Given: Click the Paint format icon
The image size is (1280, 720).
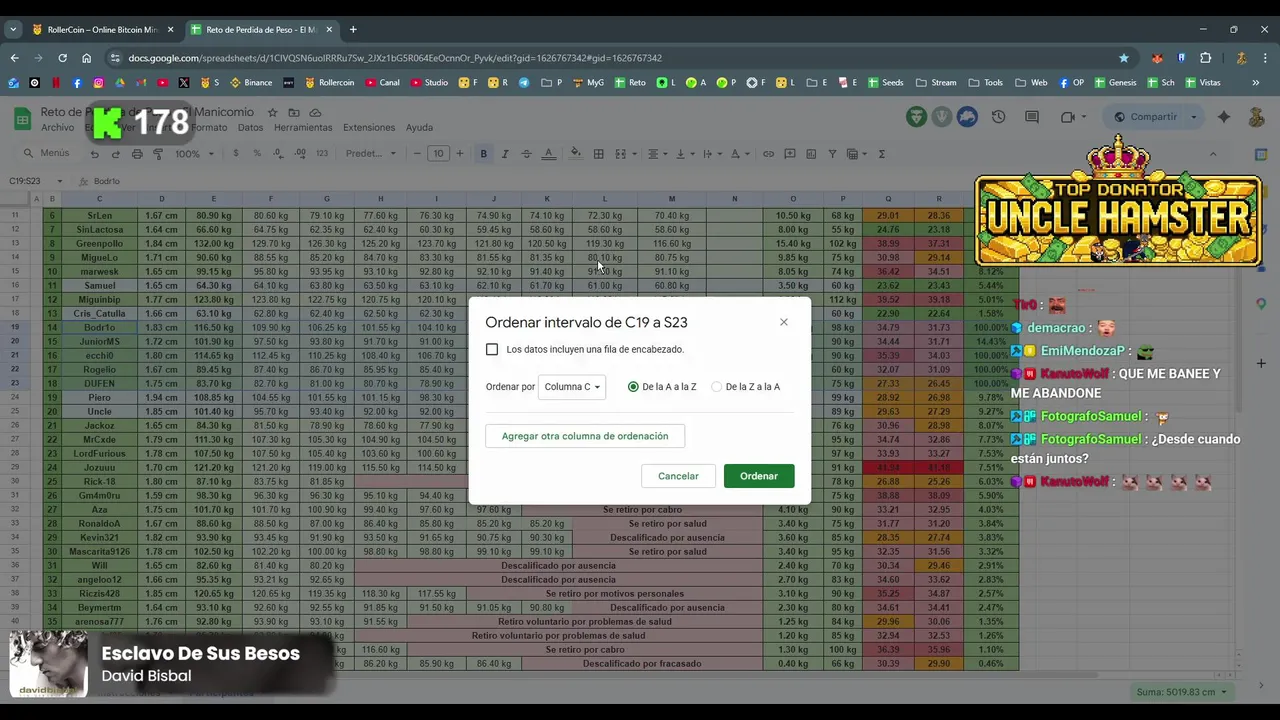Looking at the screenshot, I should [x=158, y=154].
